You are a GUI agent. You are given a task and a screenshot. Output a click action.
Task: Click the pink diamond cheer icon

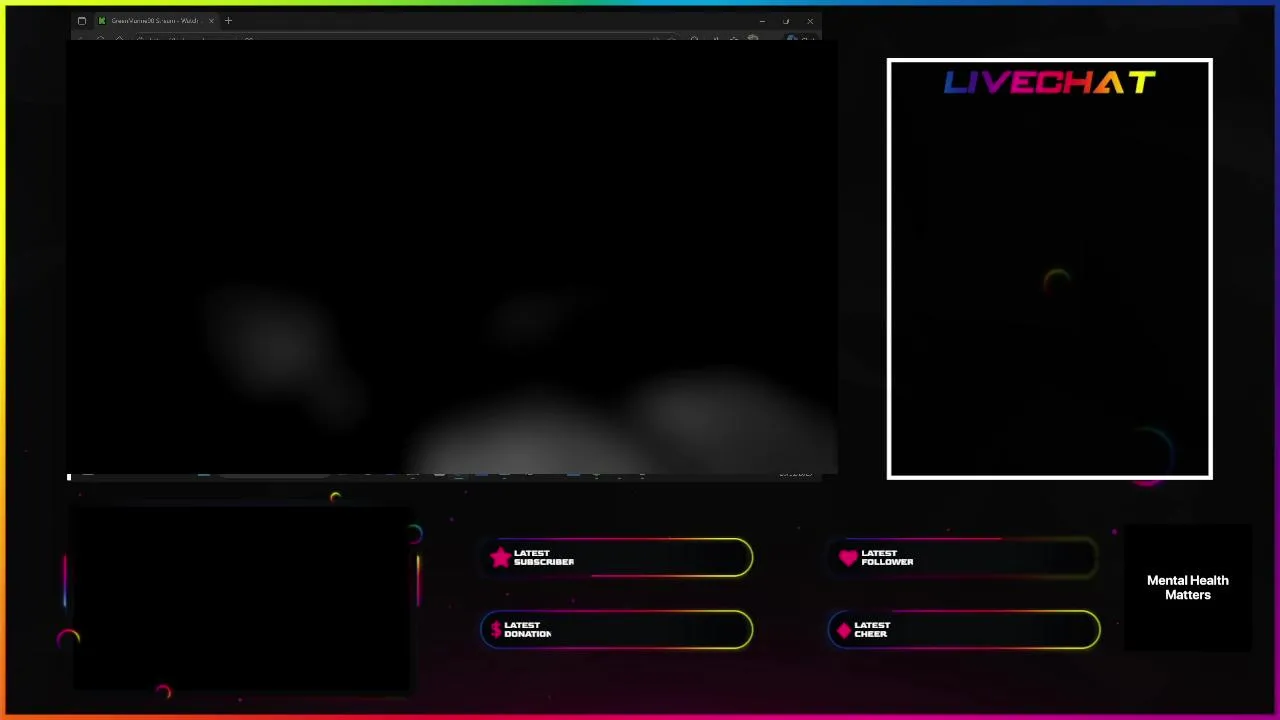click(x=843, y=630)
